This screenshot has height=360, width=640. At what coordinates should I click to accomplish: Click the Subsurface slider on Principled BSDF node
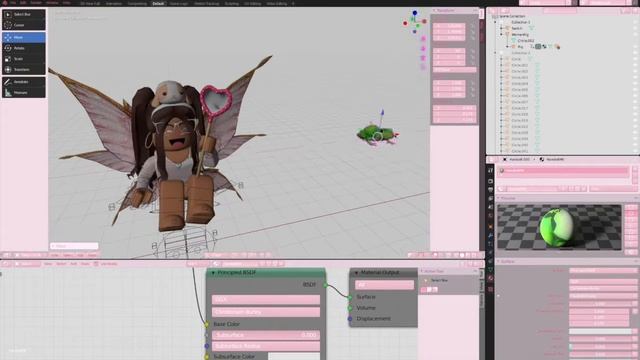click(x=266, y=335)
